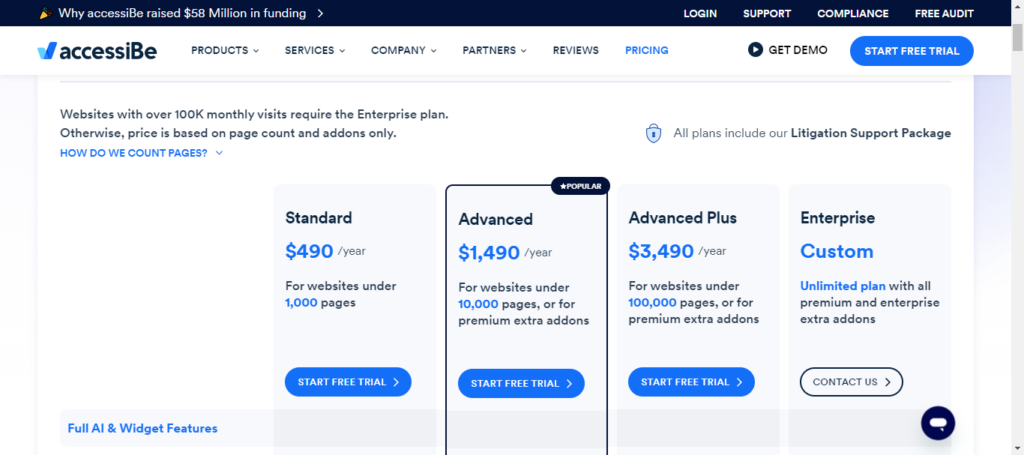Start free trial for Advanced Plus plan
This screenshot has height=455, width=1024.
[691, 382]
